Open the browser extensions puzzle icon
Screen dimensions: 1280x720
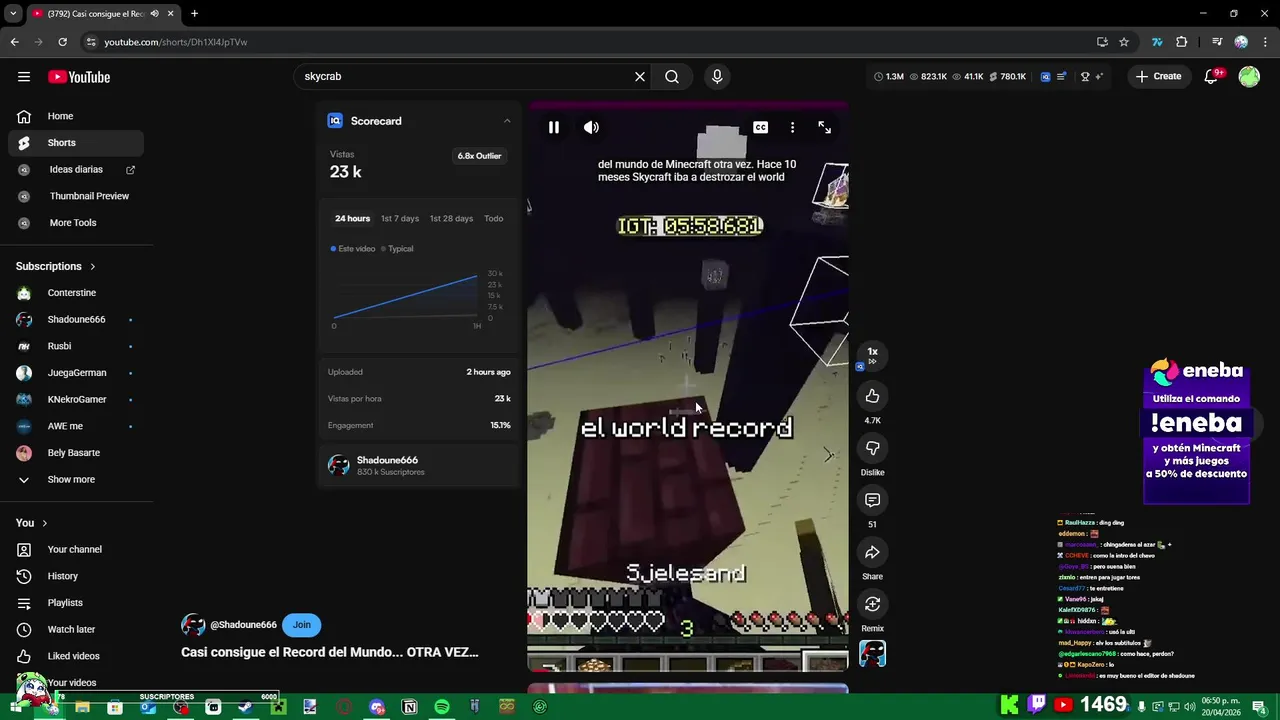coord(1182,42)
